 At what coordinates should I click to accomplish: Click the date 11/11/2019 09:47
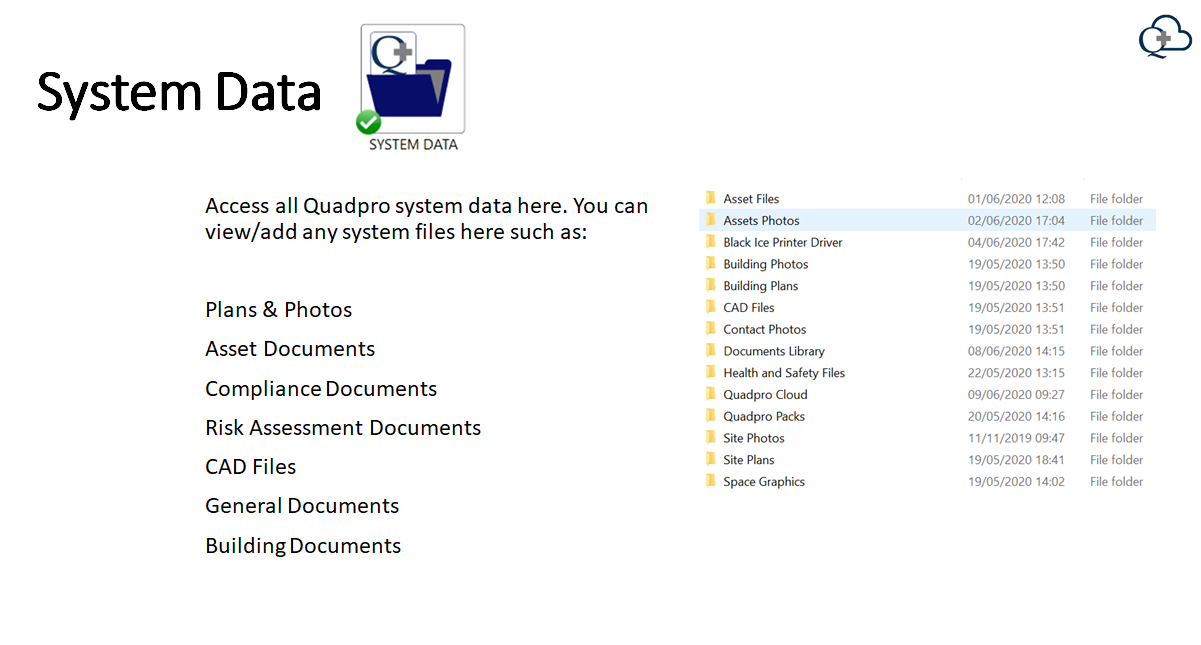point(1016,439)
